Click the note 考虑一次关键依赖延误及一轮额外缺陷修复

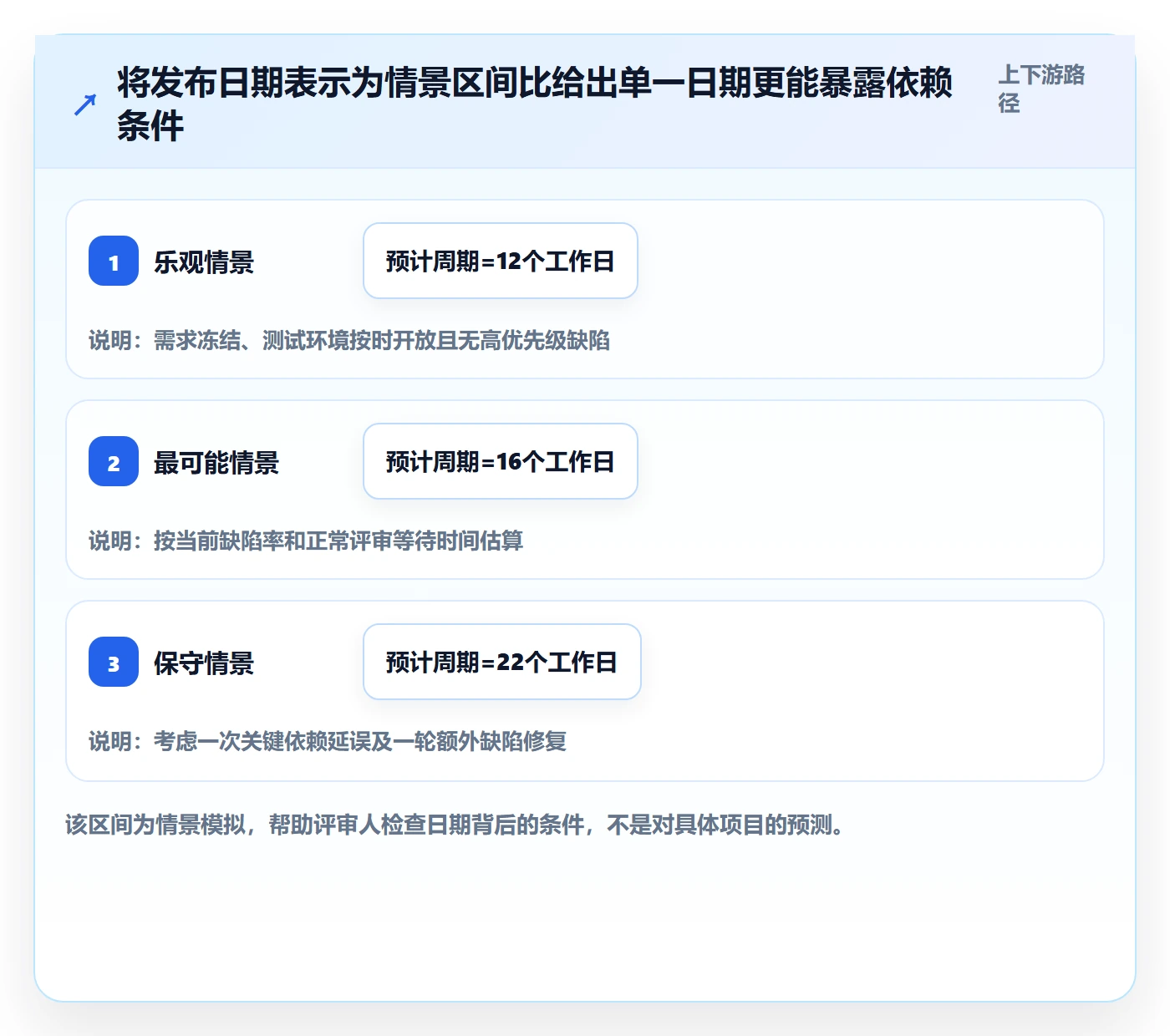click(x=328, y=741)
